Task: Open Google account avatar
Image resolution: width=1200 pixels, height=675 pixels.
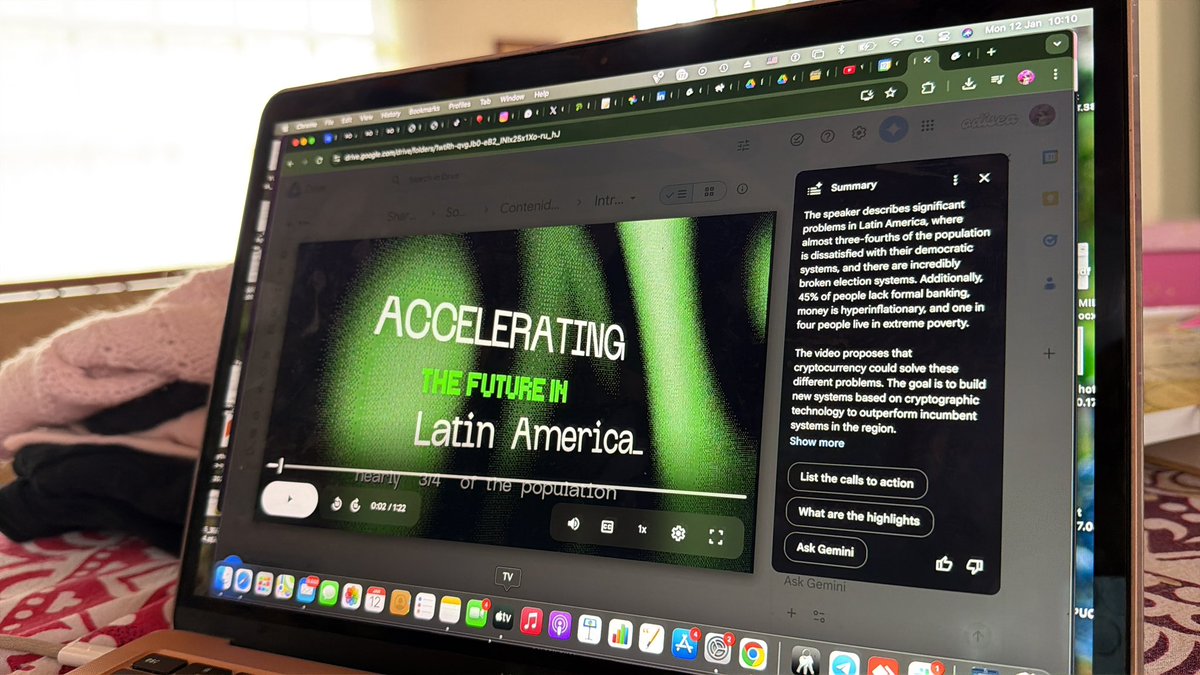Action: pos(1041,114)
